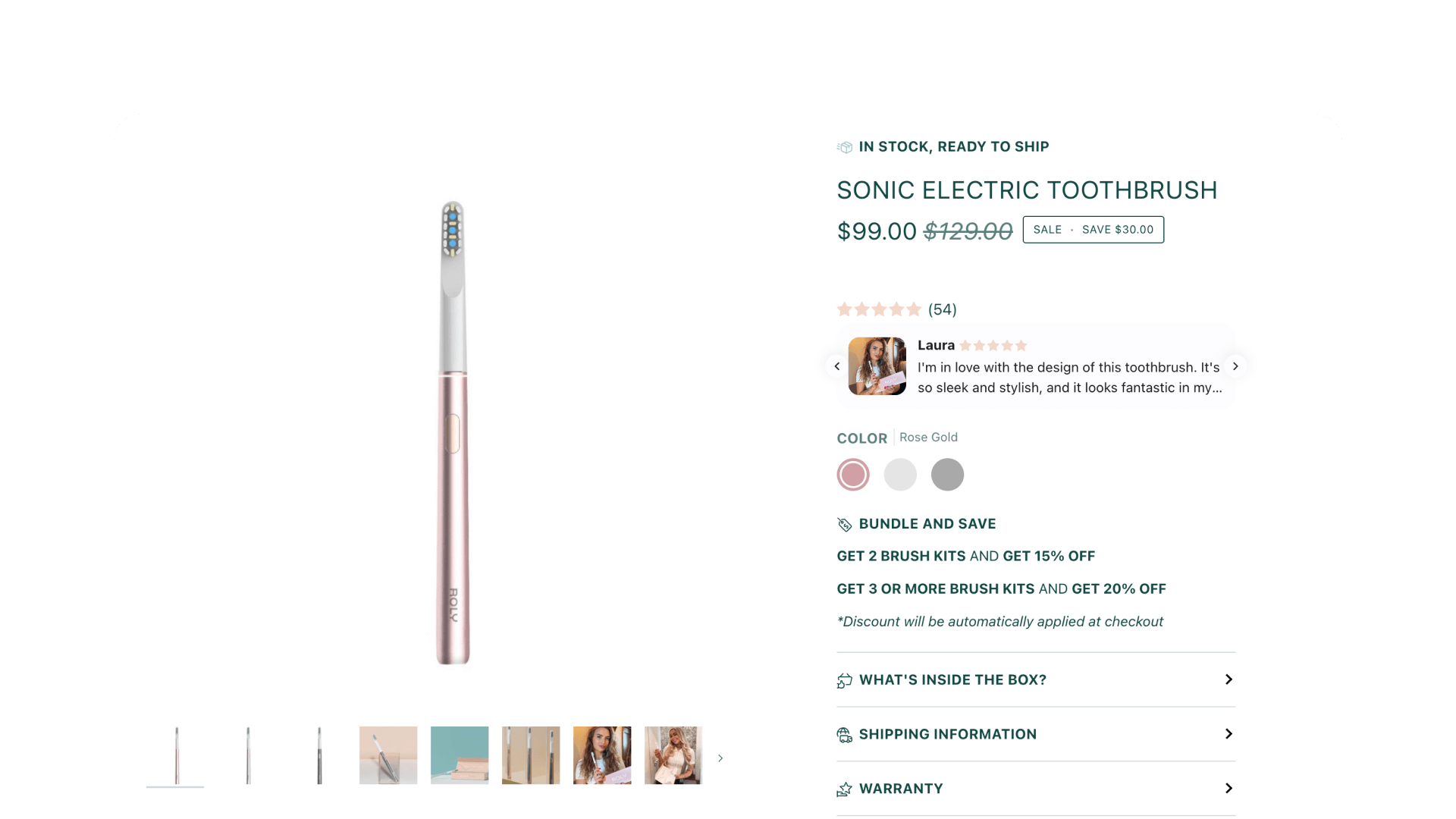This screenshot has width=1456, height=819.
Task: Click the Bundle and Save tag icon
Action: (845, 524)
